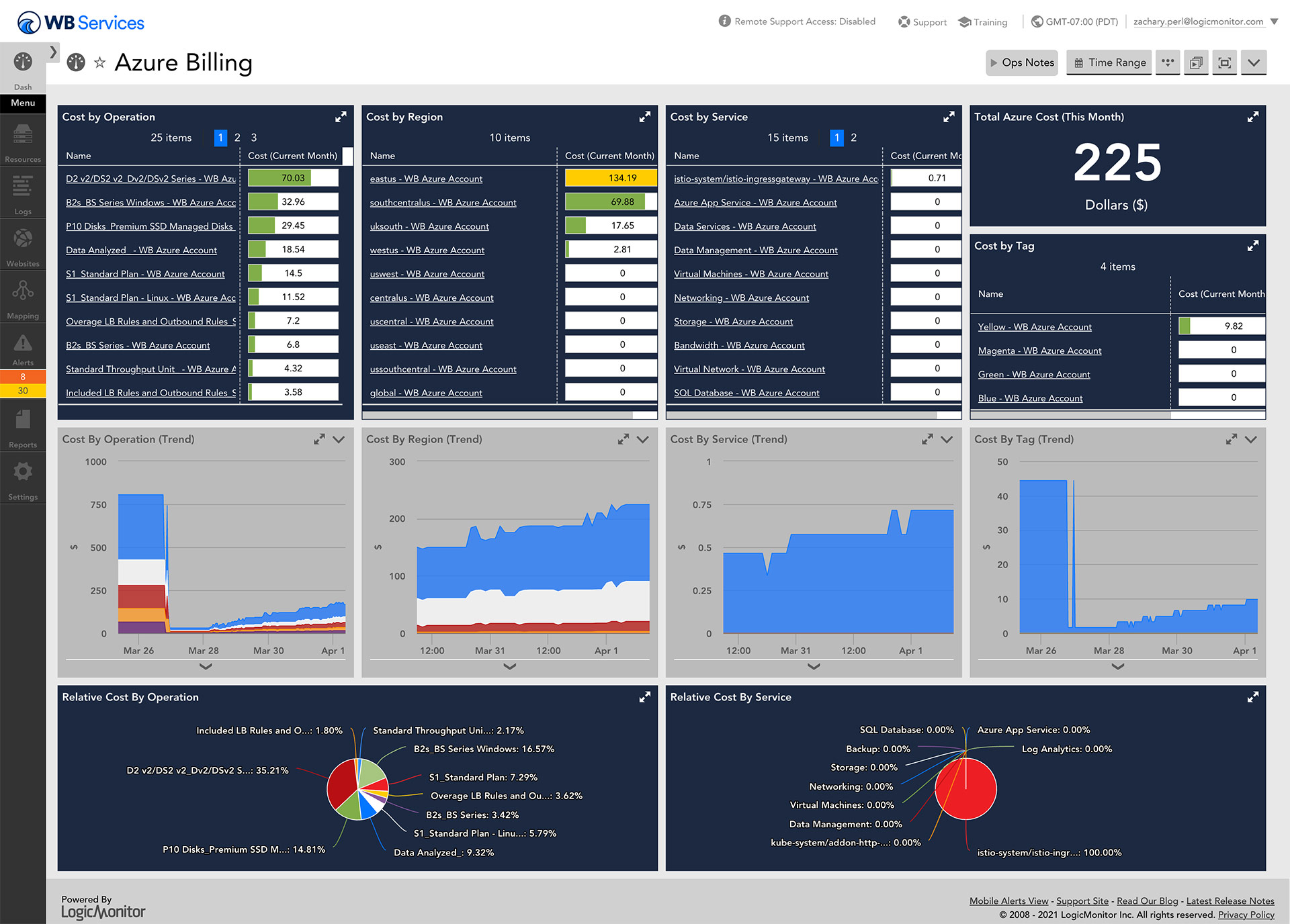Open the Privacy Policy footer link
Viewport: 1290px width, 924px height.
(x=1246, y=915)
